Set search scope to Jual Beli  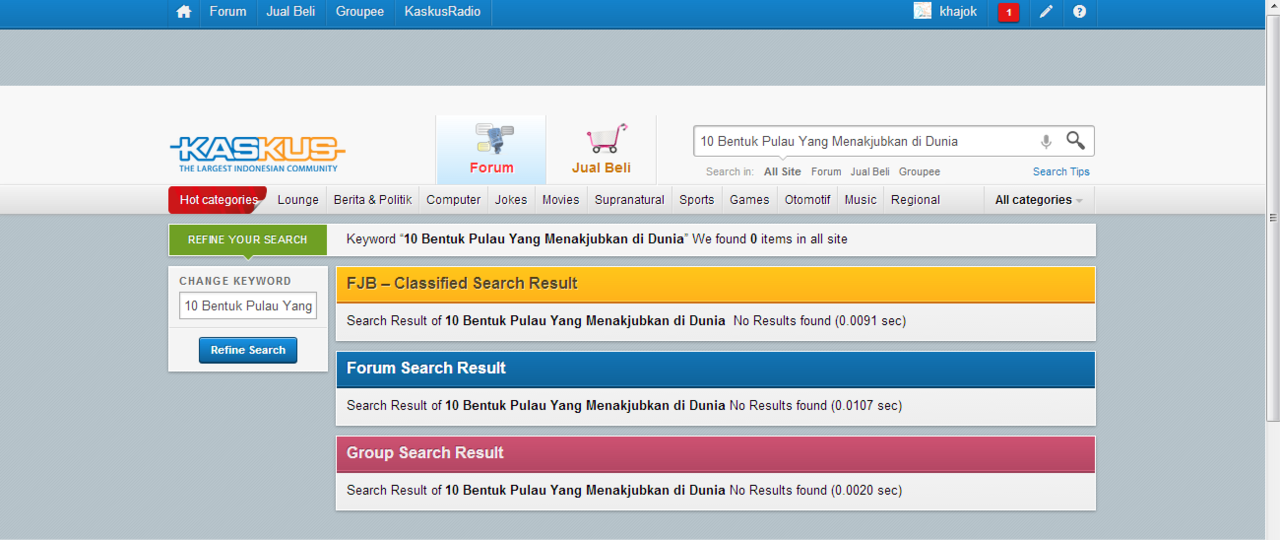click(870, 172)
